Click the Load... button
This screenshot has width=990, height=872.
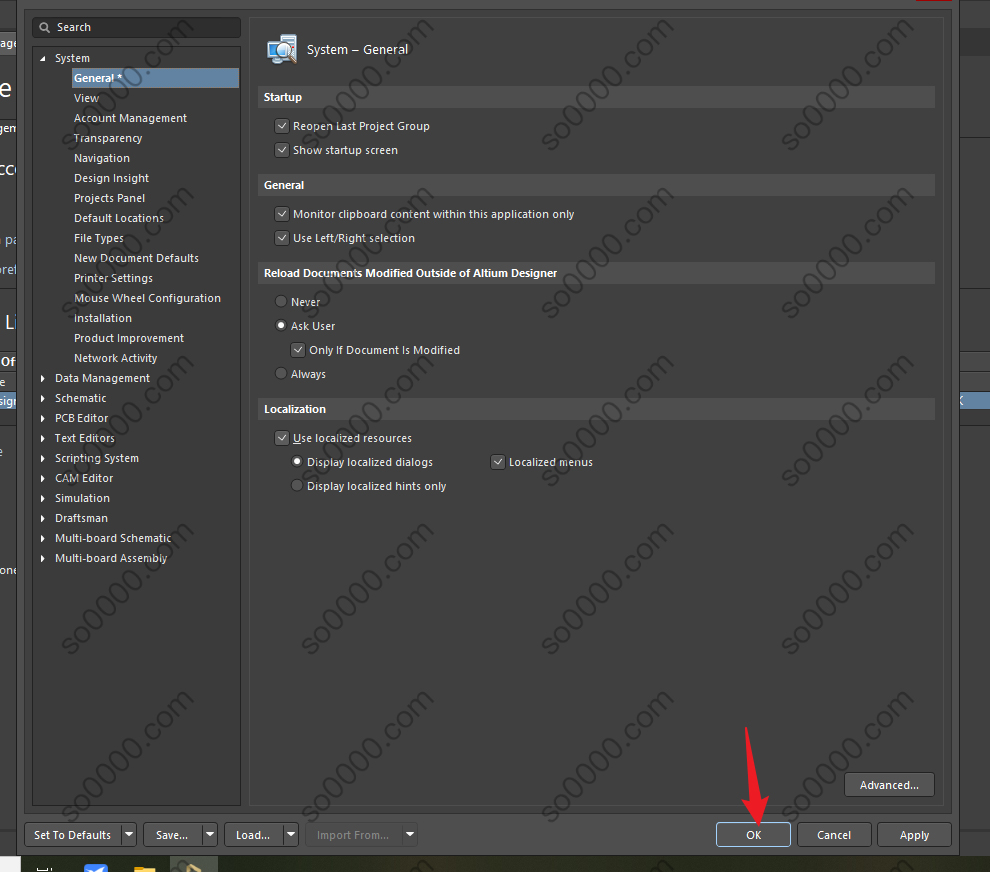(x=253, y=834)
